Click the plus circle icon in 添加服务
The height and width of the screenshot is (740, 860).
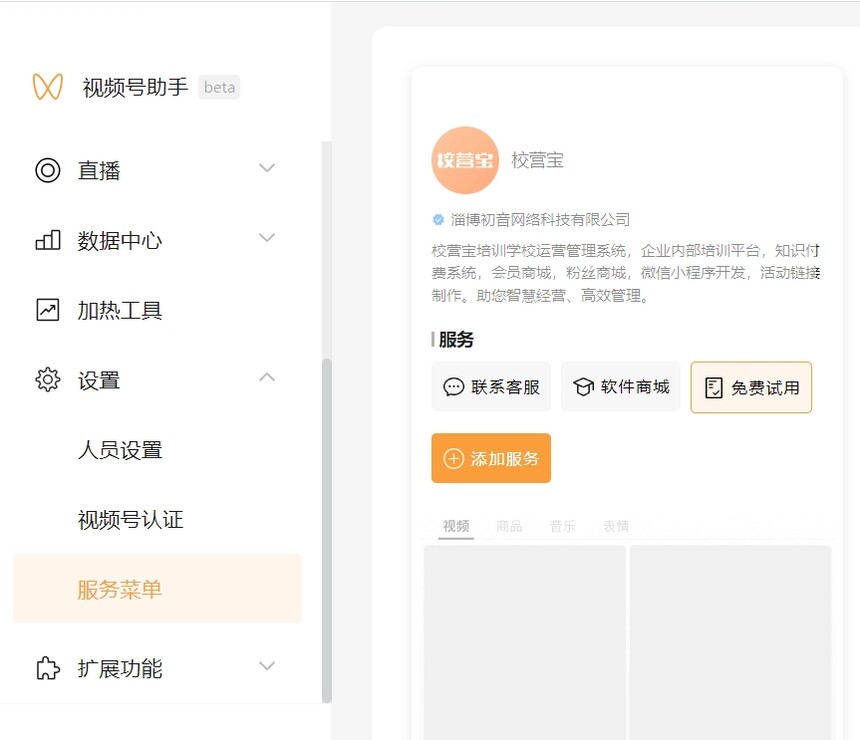pyautogui.click(x=454, y=459)
